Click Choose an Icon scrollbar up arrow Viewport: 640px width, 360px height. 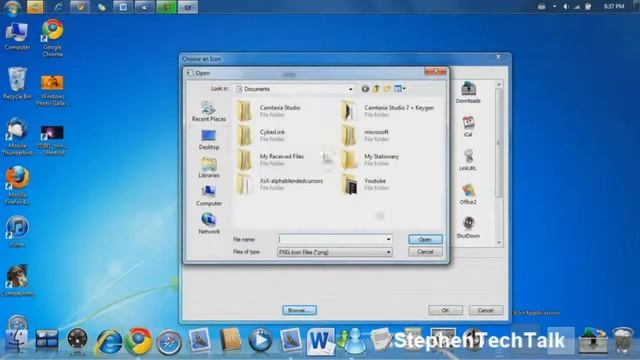click(499, 84)
